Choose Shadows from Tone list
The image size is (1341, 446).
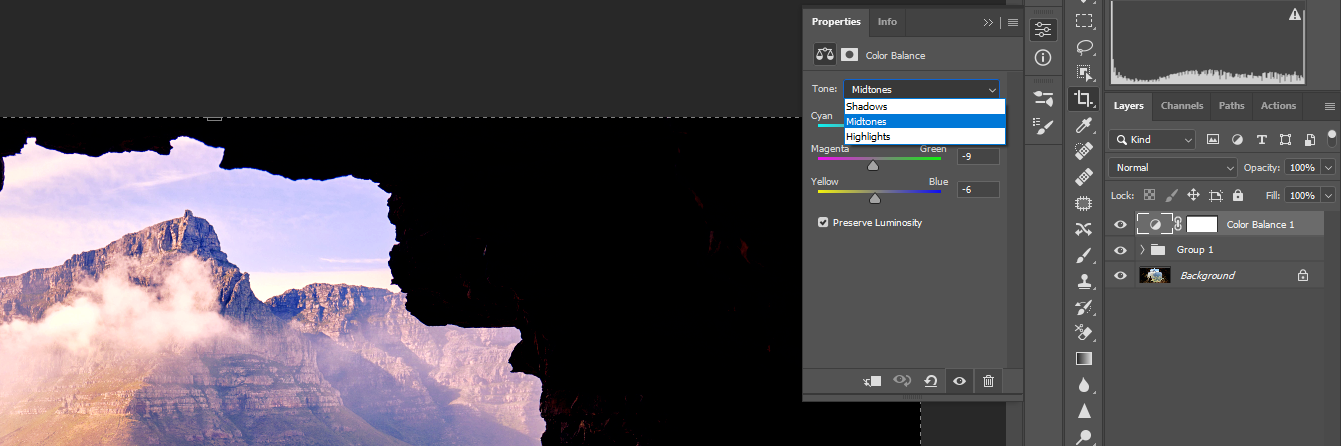(x=924, y=106)
